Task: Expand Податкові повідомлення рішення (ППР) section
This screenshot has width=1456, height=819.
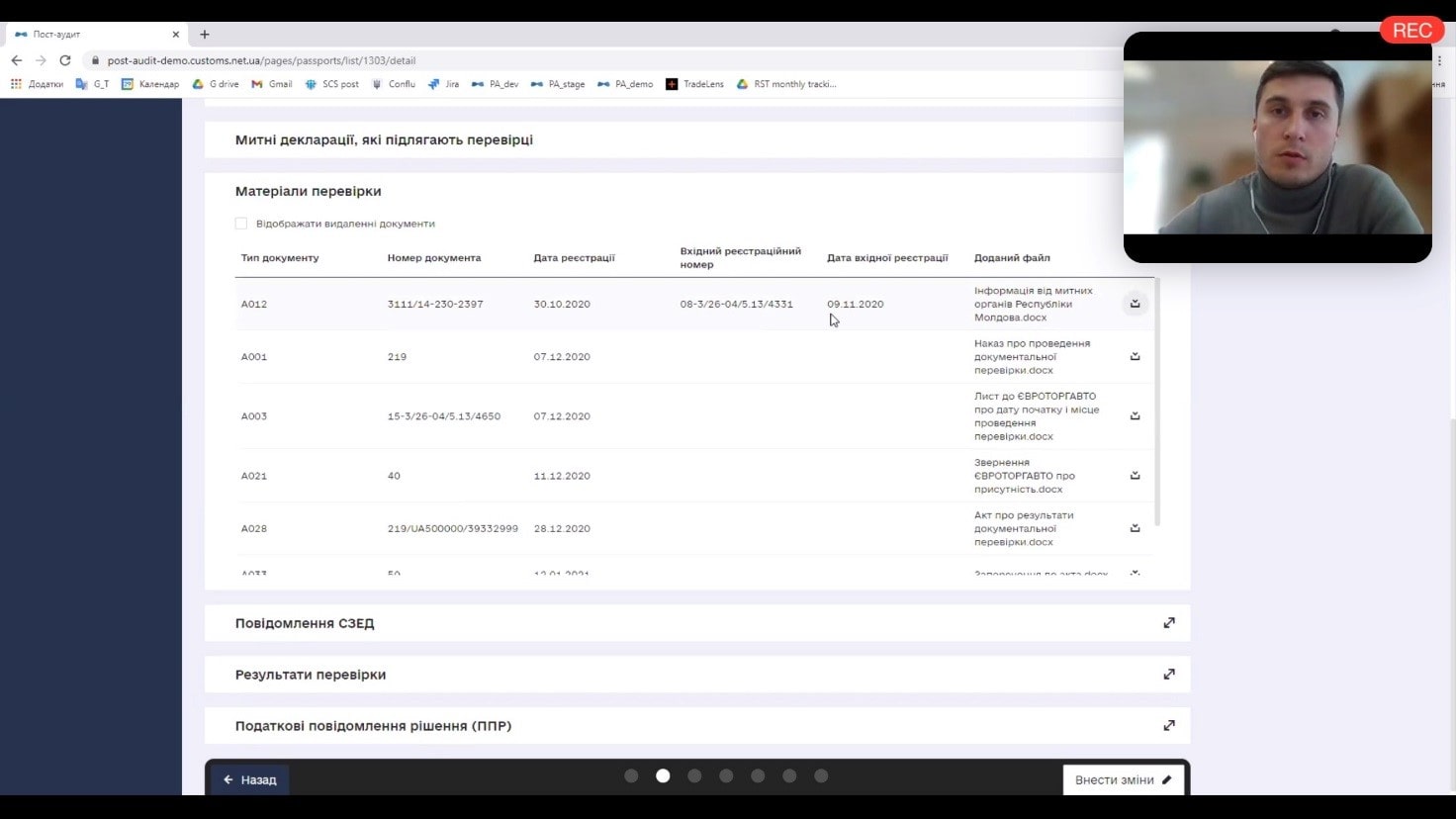Action: click(x=1169, y=726)
